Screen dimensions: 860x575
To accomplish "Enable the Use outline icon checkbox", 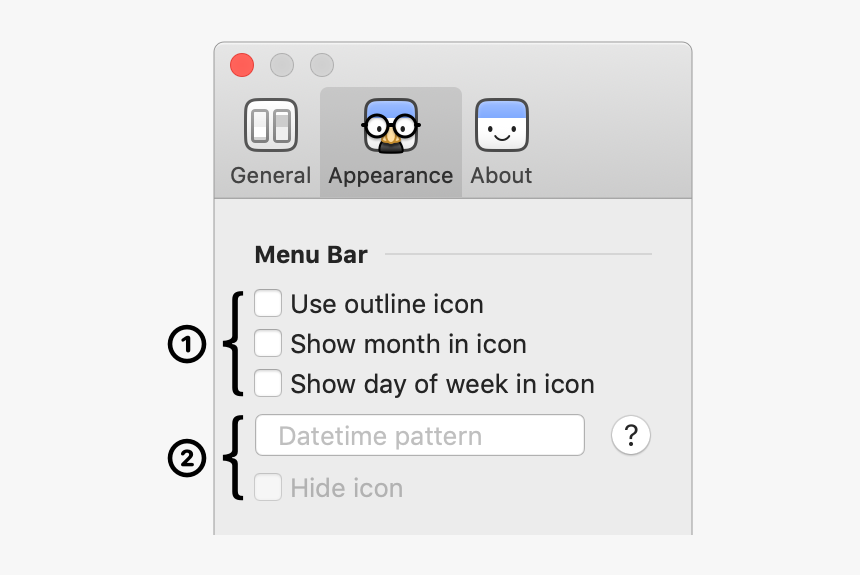I will point(268,303).
